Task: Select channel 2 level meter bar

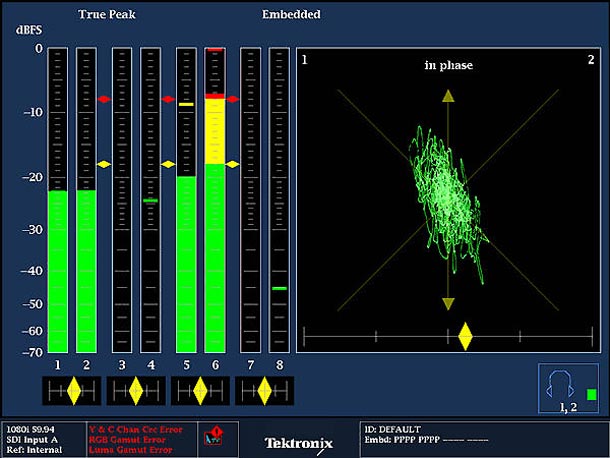Action: [x=86, y=200]
